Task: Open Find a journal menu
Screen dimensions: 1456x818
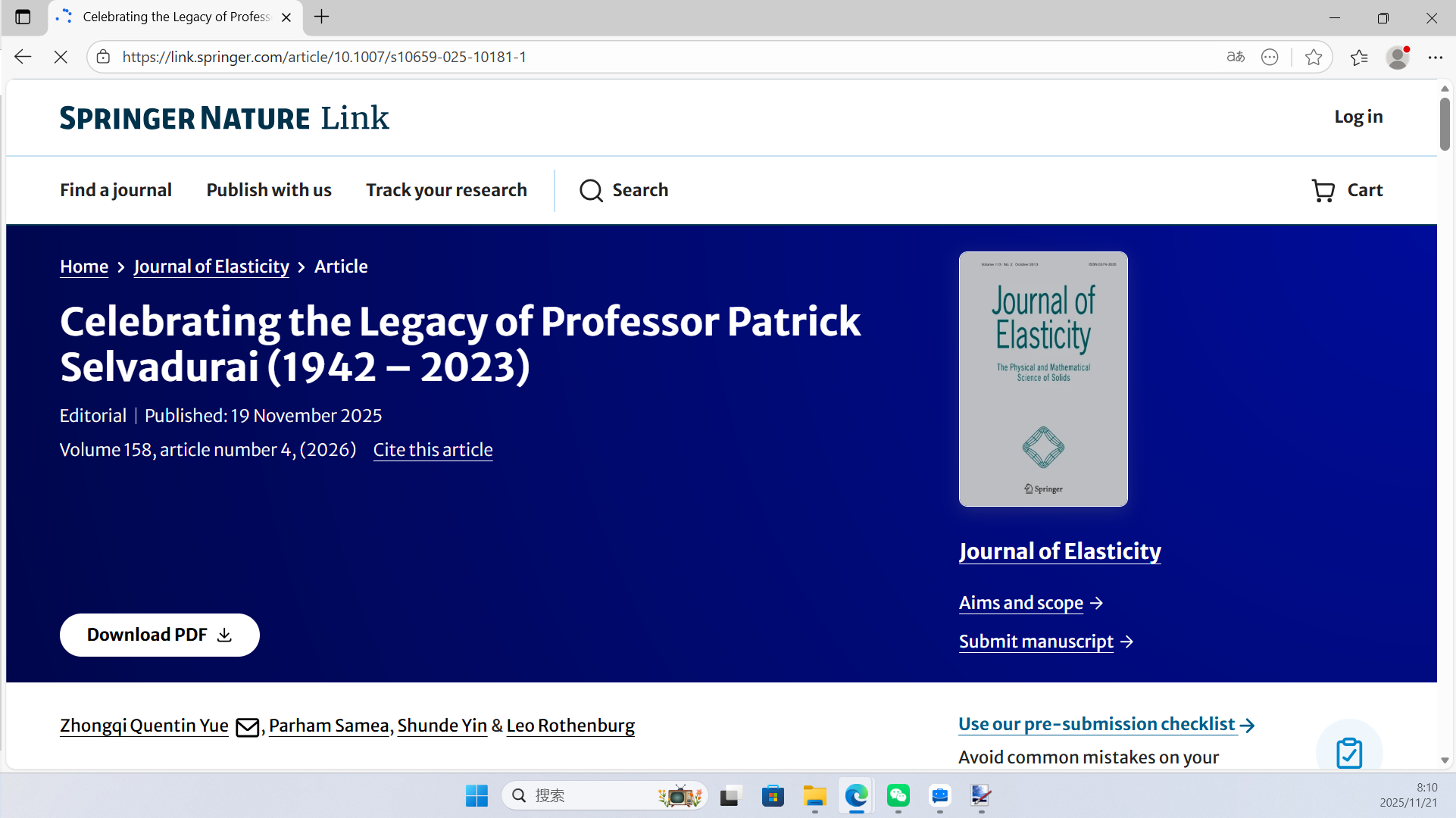Action: (x=116, y=190)
